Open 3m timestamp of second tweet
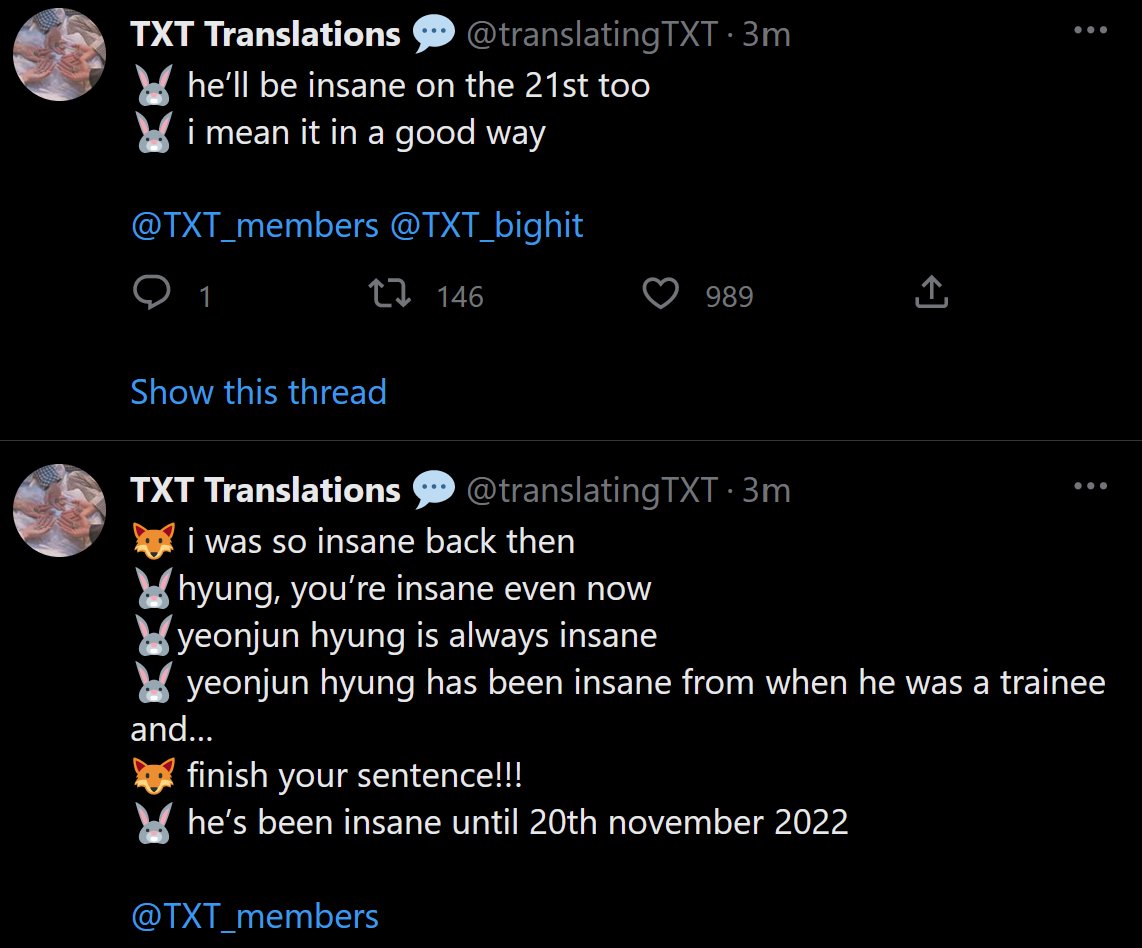This screenshot has width=1142, height=948. click(766, 491)
